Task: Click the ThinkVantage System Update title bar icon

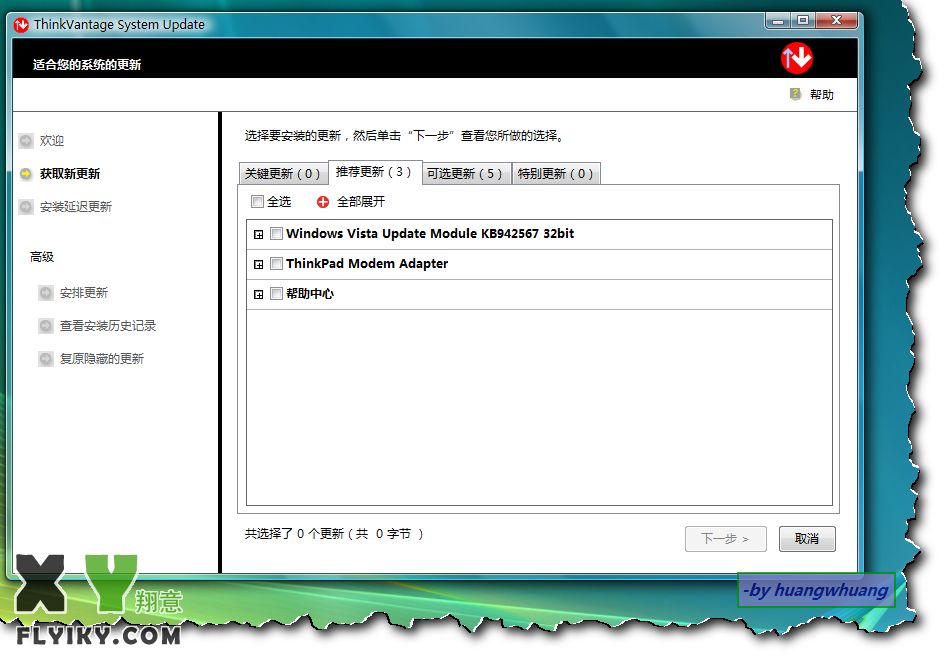Action: [21, 25]
